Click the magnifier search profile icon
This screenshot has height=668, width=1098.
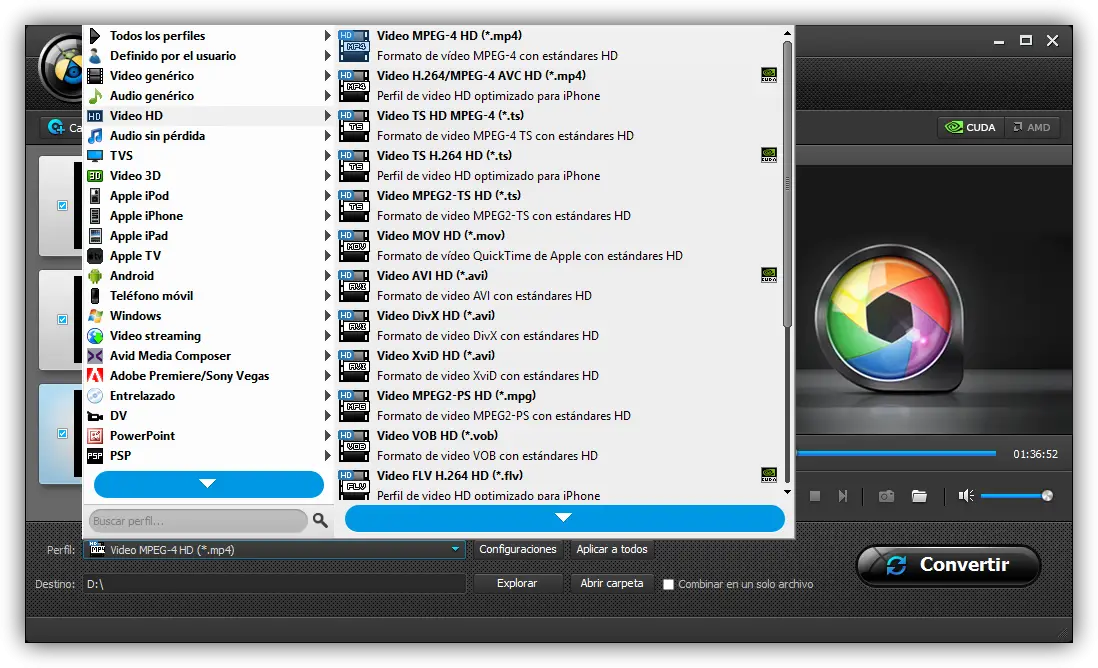click(x=320, y=520)
